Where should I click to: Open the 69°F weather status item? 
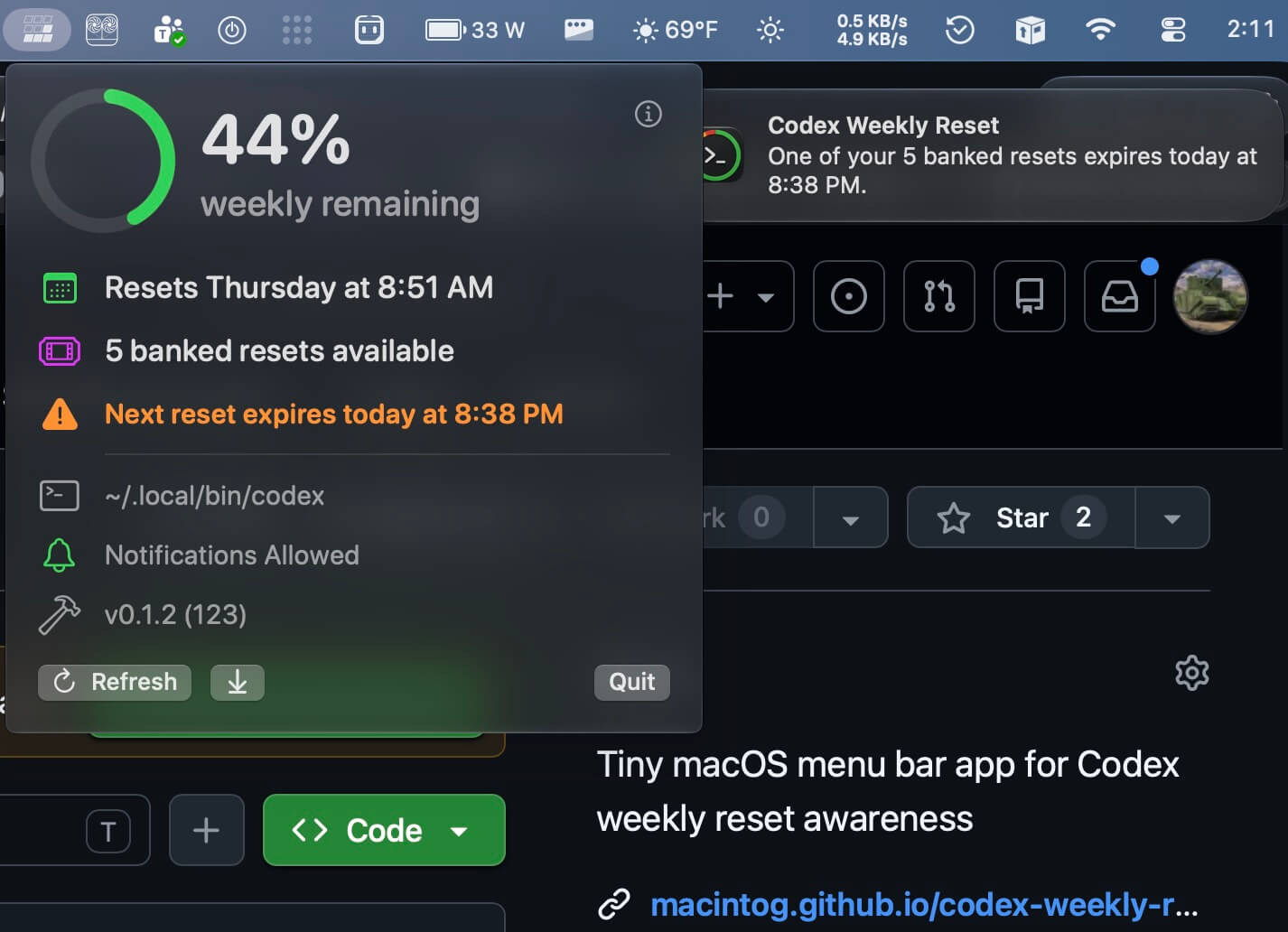[676, 30]
